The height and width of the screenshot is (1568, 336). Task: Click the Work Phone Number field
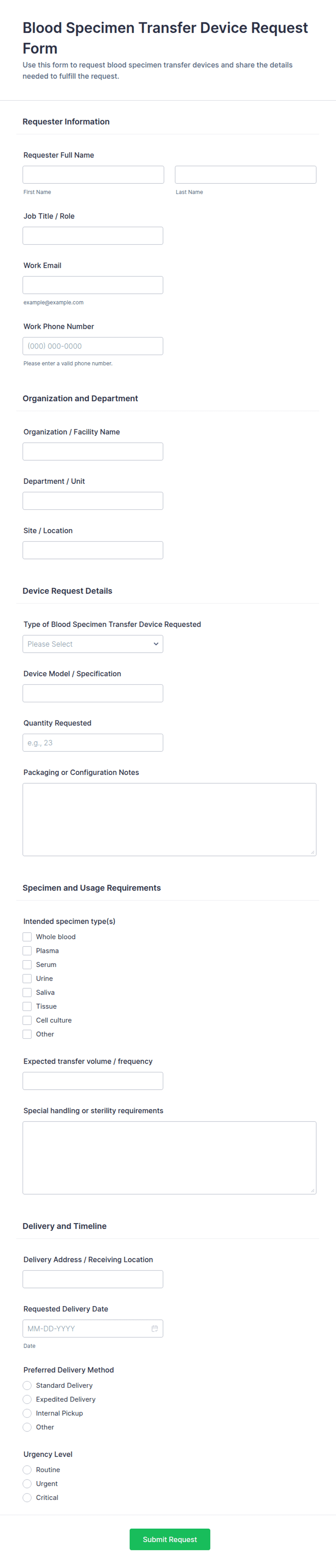(92, 346)
